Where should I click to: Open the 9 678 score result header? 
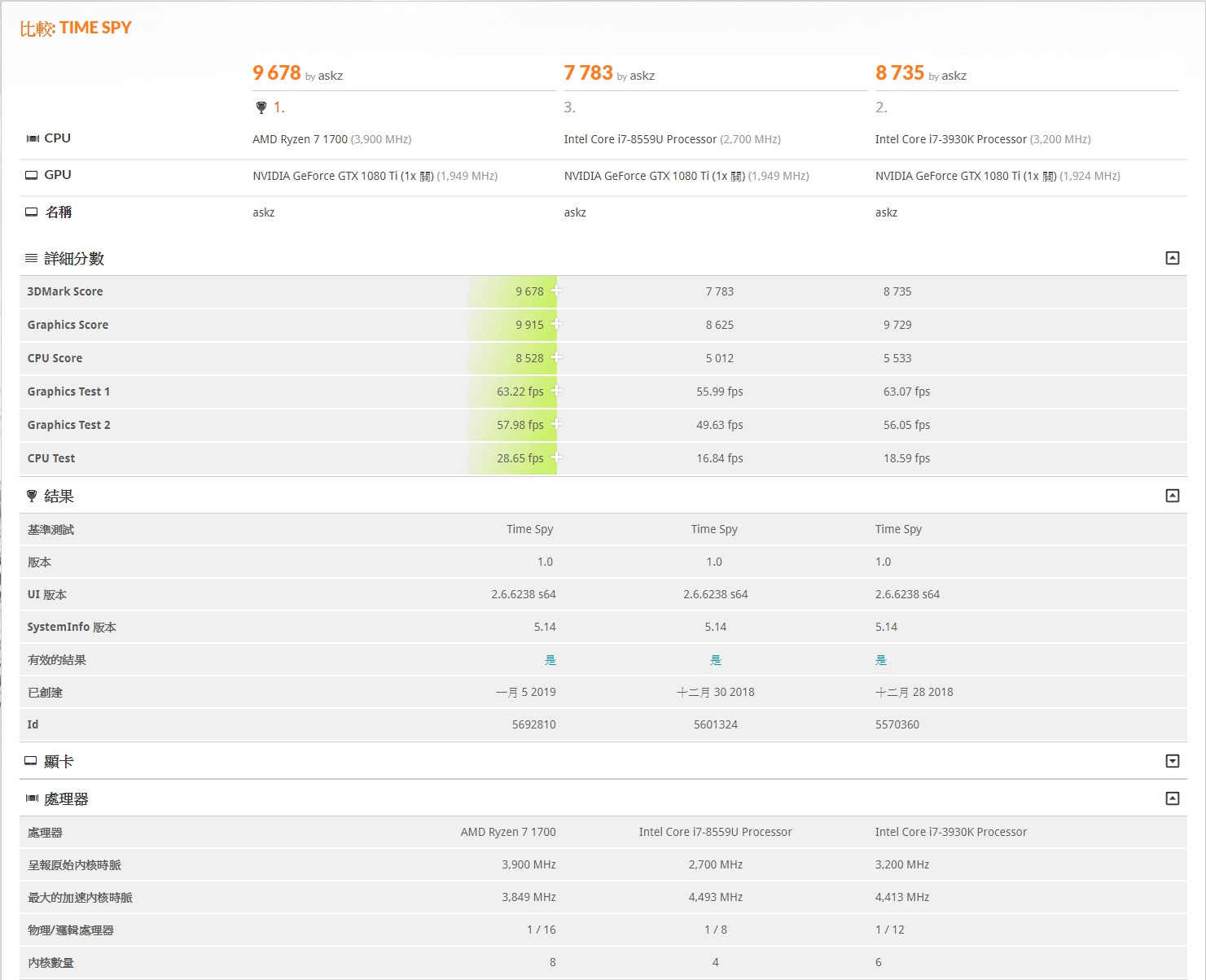277,73
